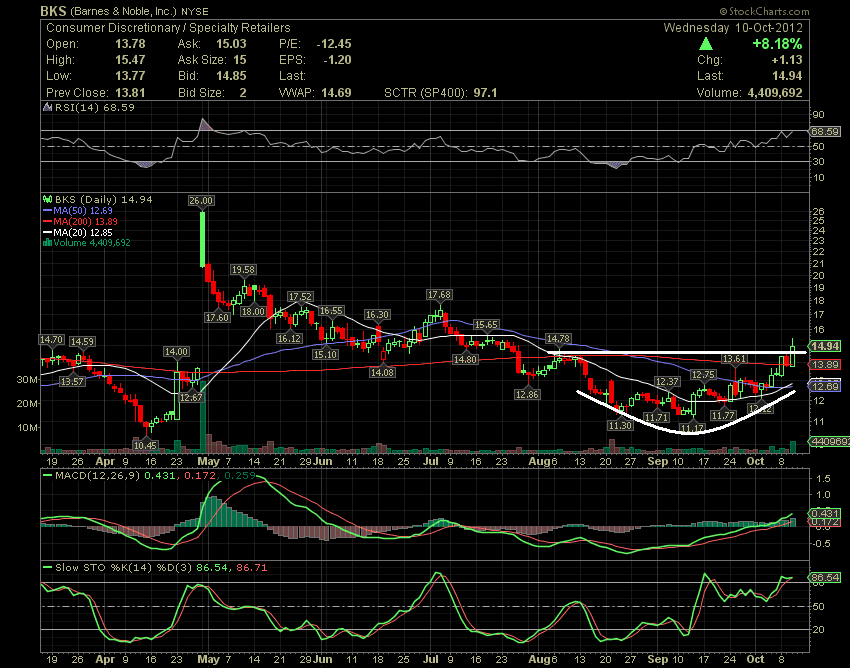Click the volume bars icon in the legend

47,243
